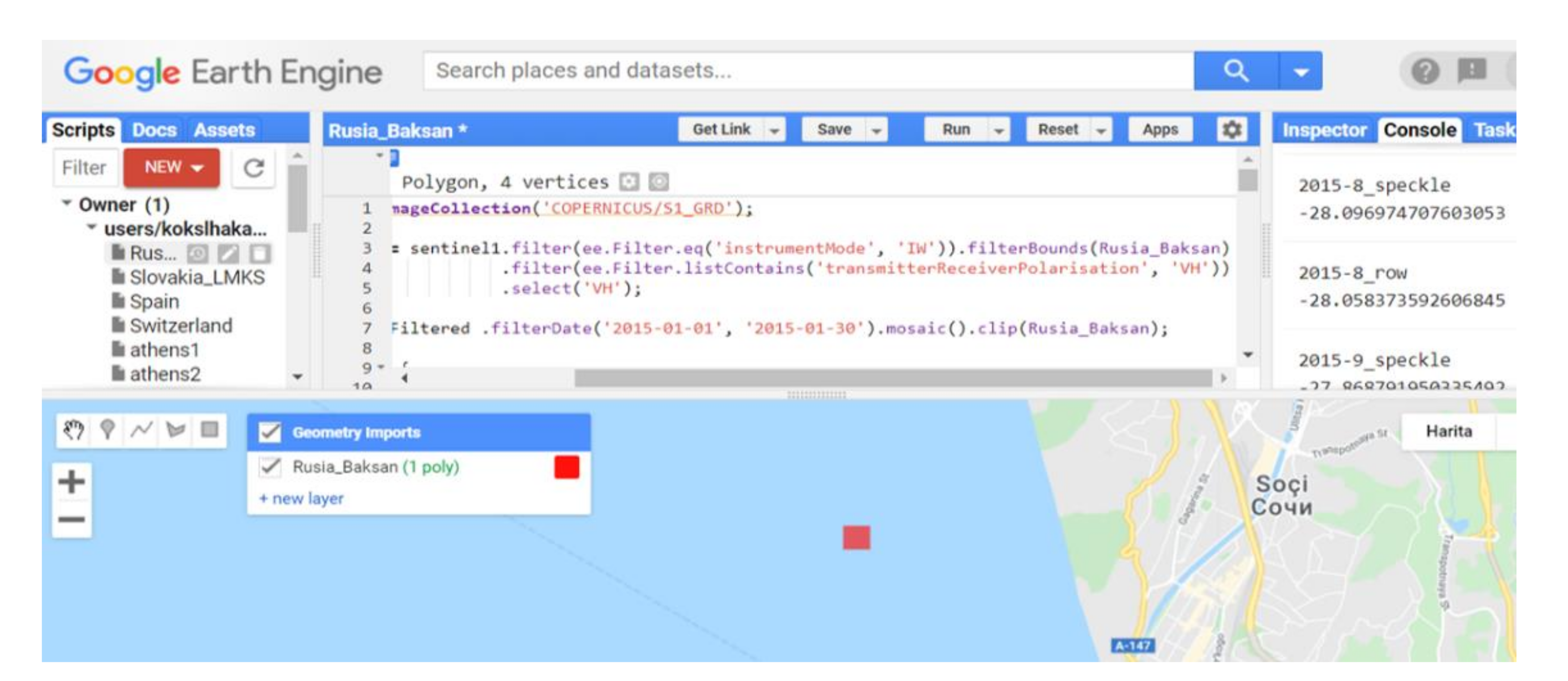
Task: Select the draw line tool
Action: tap(141, 430)
